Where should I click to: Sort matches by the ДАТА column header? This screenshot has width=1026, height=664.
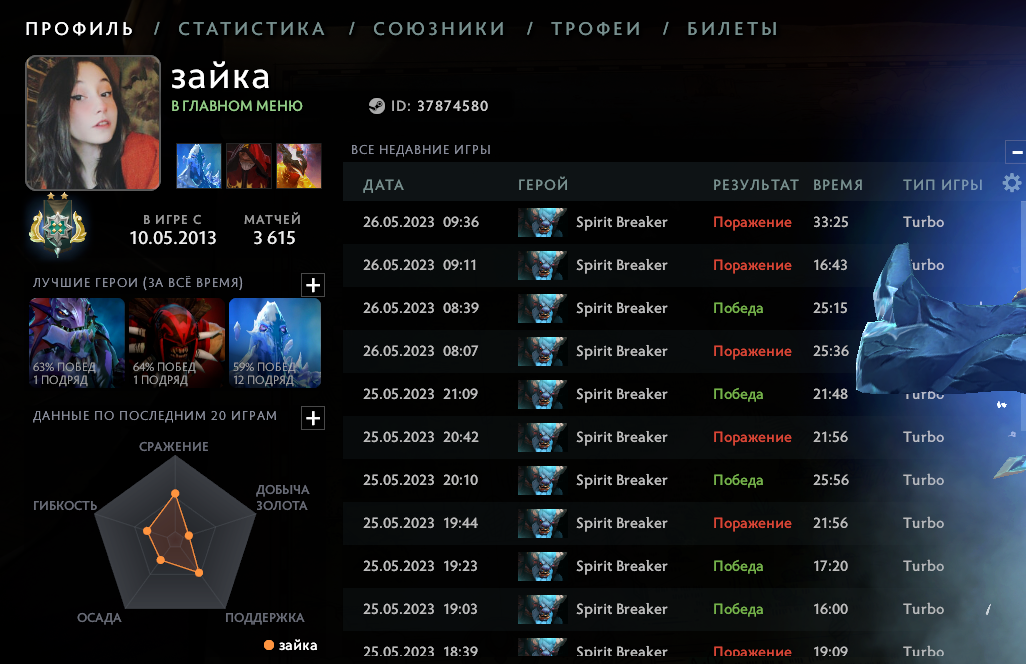(x=383, y=185)
